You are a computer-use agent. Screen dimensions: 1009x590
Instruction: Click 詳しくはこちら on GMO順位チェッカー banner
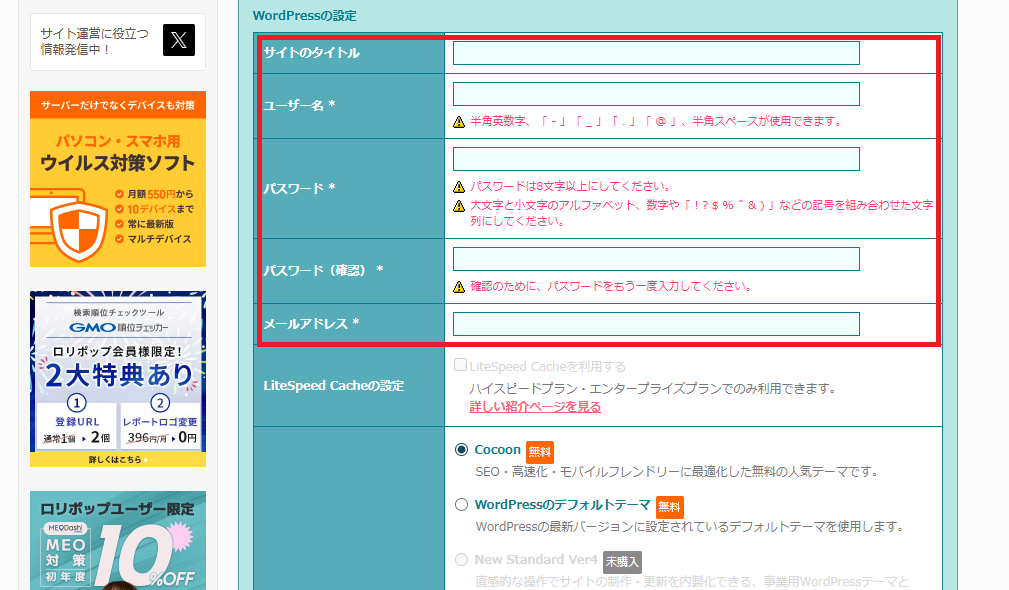(x=118, y=459)
